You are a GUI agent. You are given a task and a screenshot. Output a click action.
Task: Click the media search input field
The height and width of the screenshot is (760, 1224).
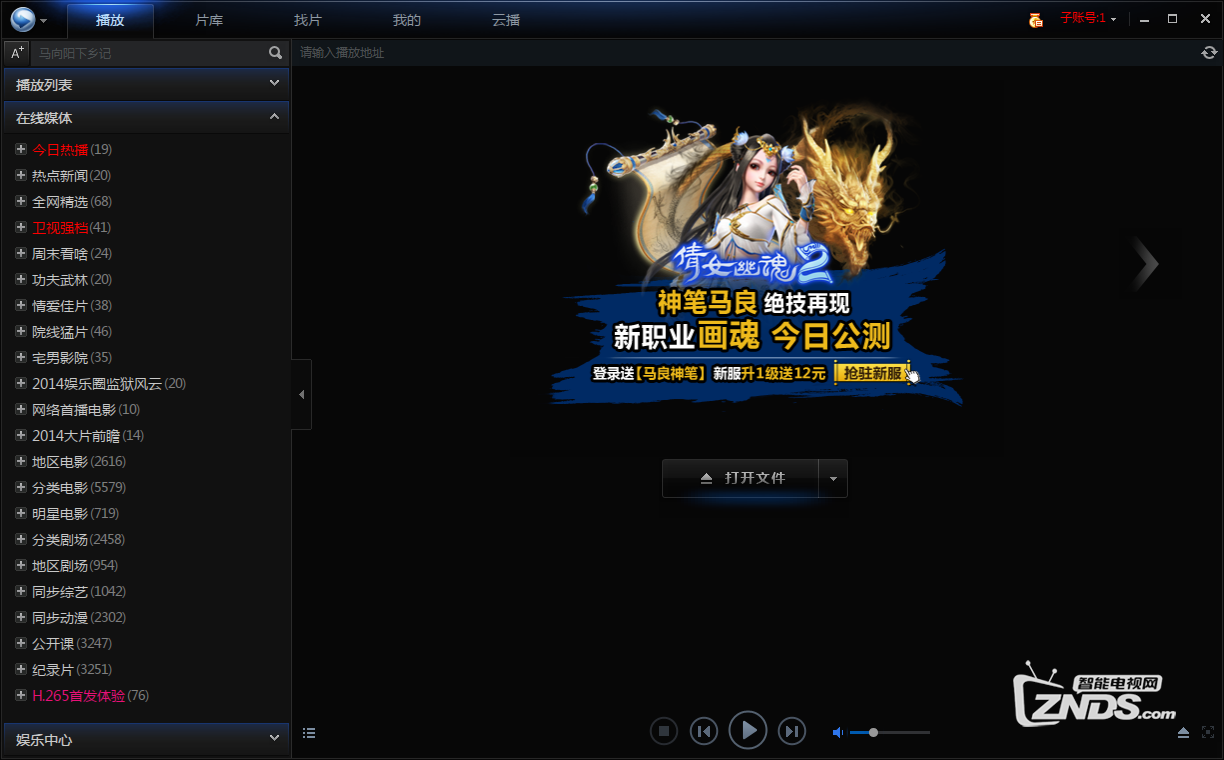click(x=150, y=53)
